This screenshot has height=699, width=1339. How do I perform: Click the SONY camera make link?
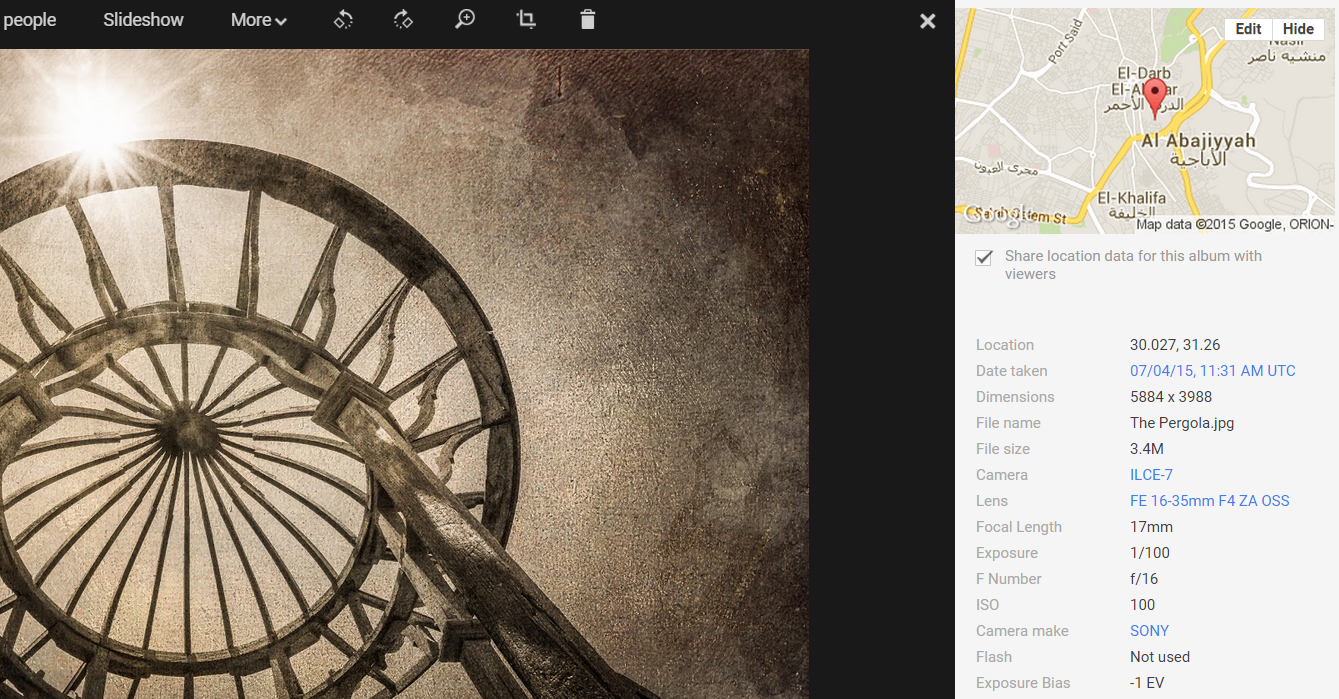pyautogui.click(x=1149, y=631)
